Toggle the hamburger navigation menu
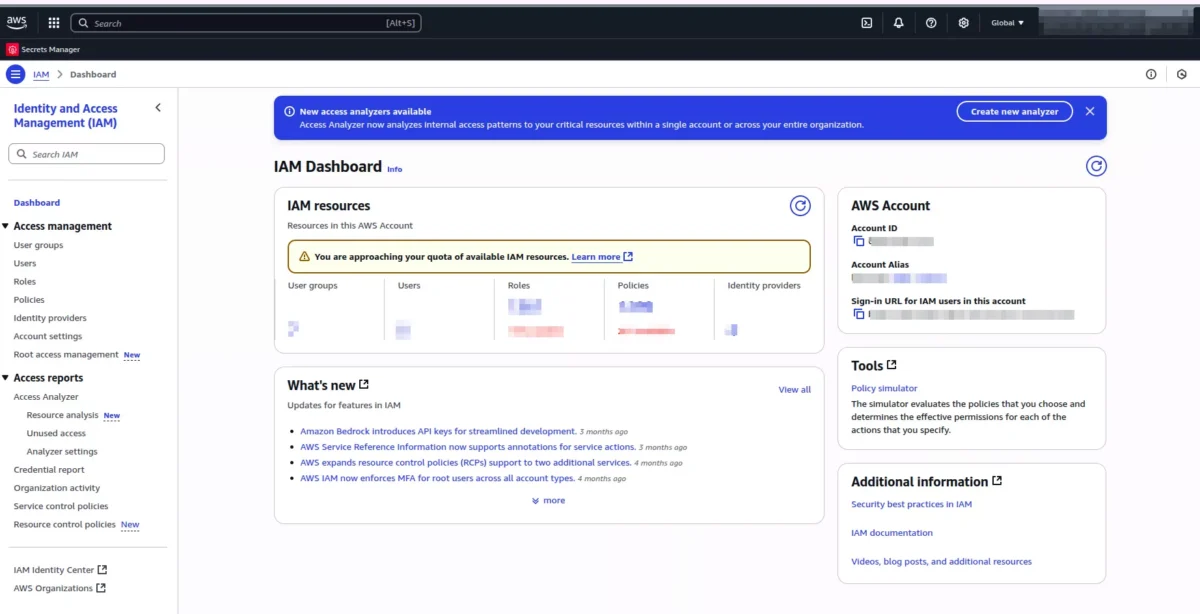Viewport: 1200px width, 614px height. [15, 74]
